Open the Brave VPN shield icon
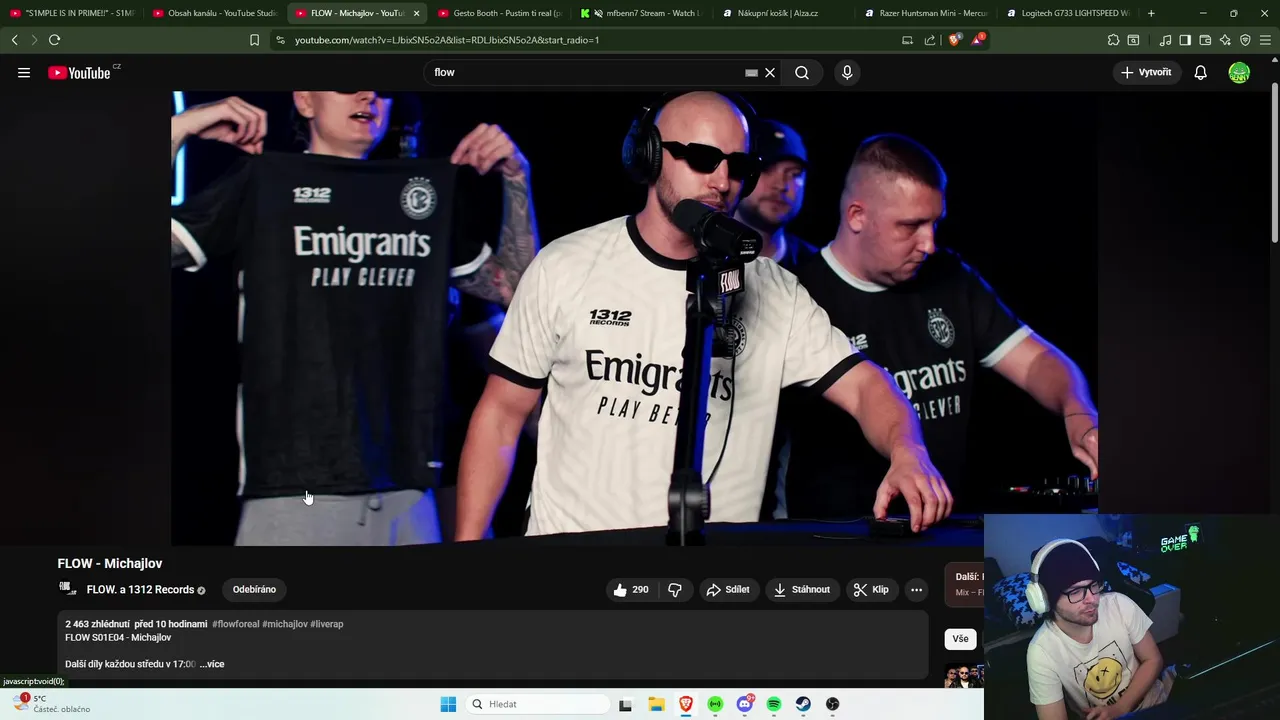The height and width of the screenshot is (720, 1280). click(1245, 40)
